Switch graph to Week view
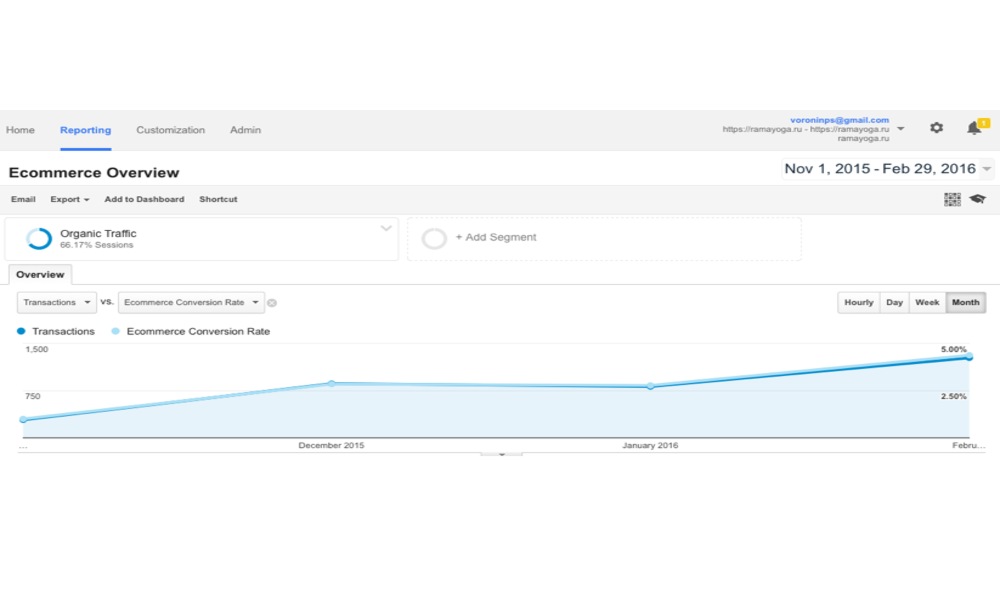The width and height of the screenshot is (1000, 612). click(927, 302)
